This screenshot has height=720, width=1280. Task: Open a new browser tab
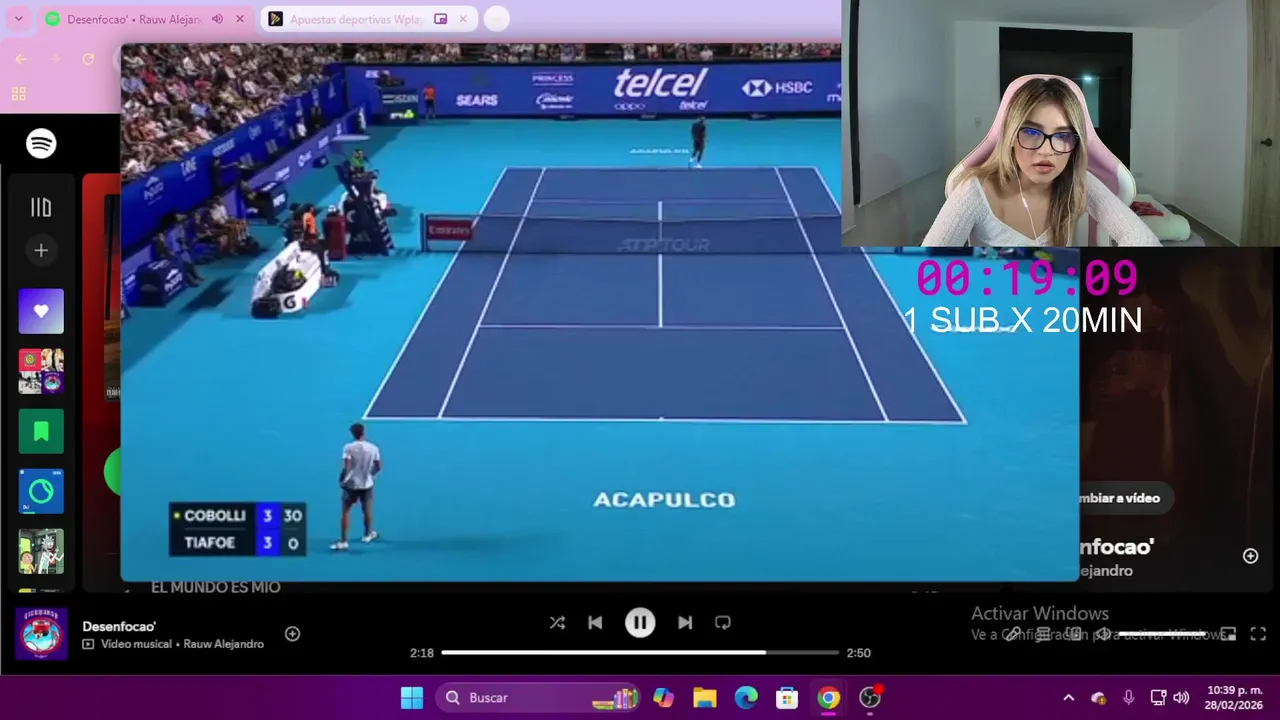click(x=496, y=19)
